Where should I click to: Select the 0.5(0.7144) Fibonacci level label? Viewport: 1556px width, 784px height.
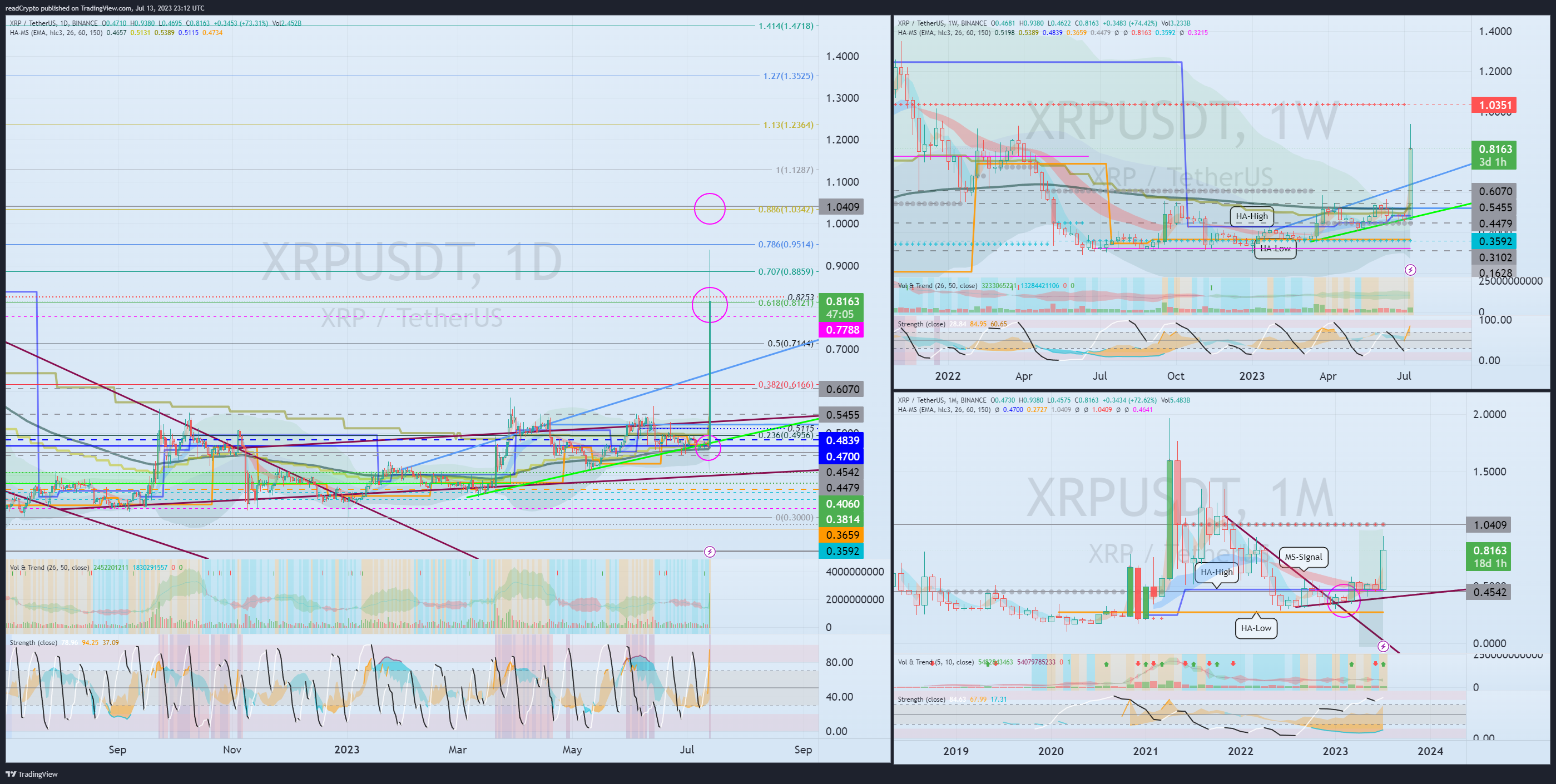tap(791, 344)
